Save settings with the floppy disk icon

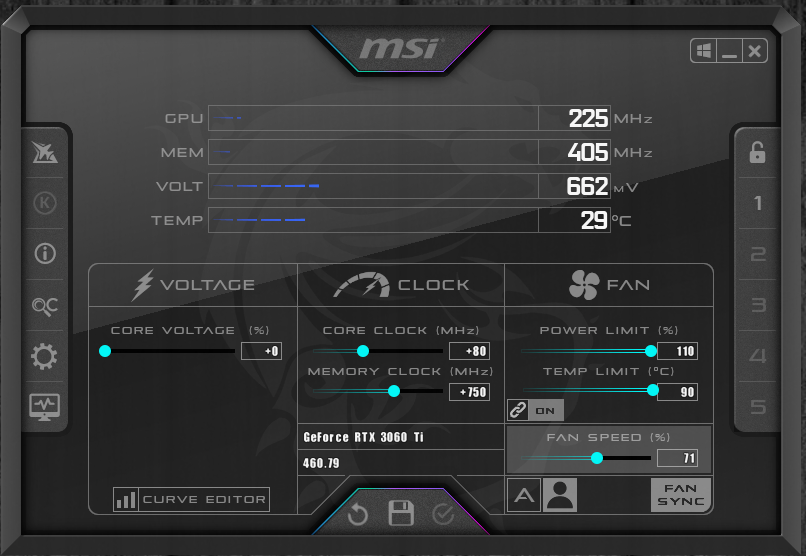(x=401, y=515)
